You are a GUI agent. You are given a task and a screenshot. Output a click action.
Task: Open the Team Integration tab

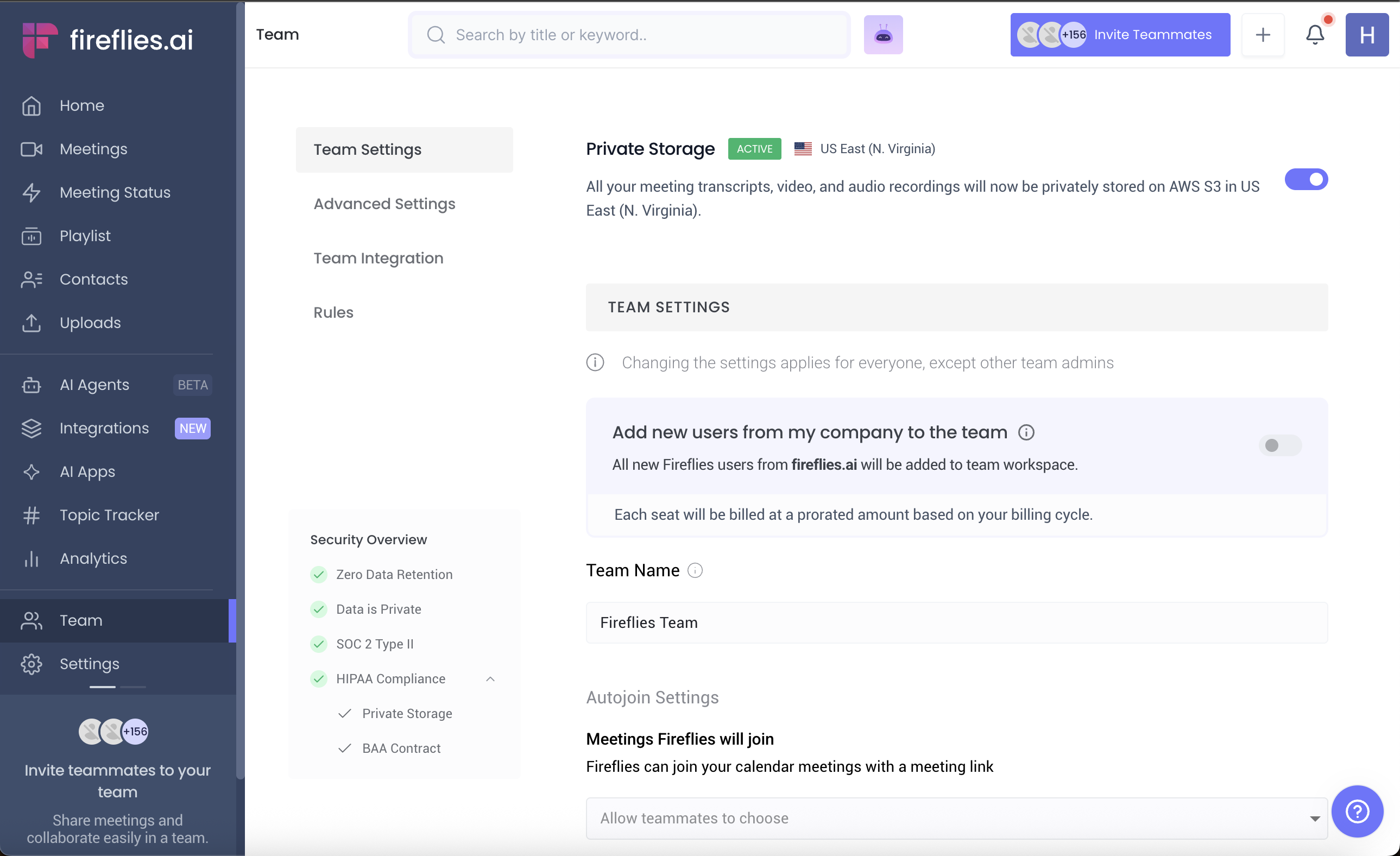coord(378,258)
